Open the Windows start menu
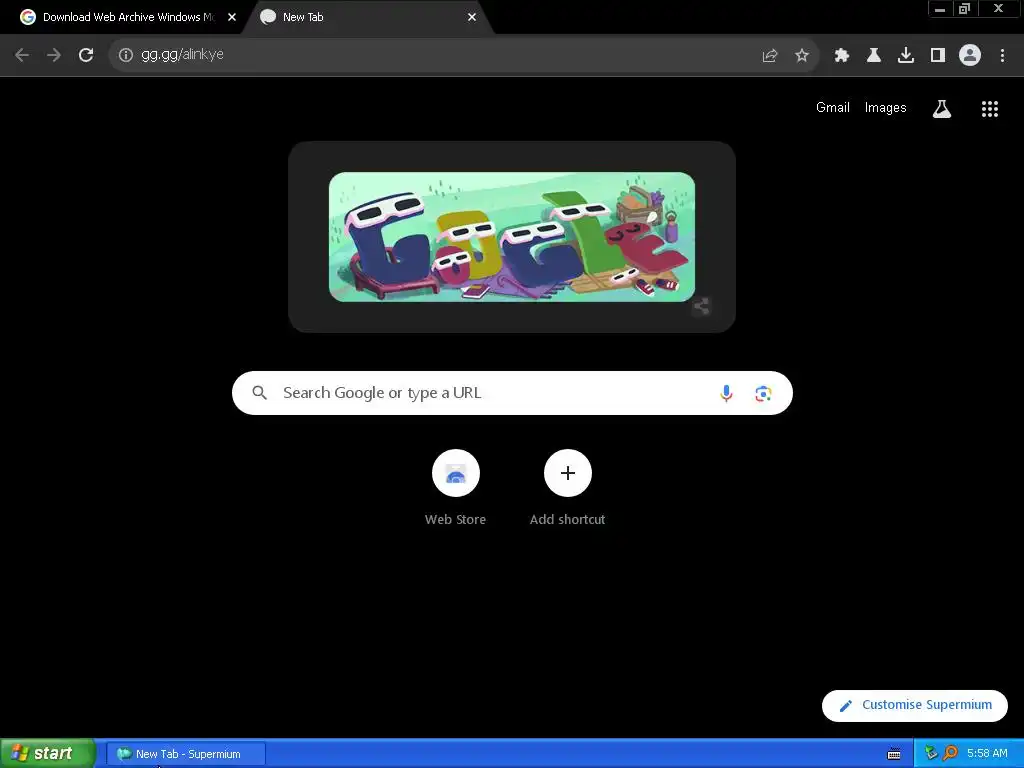This screenshot has height=768, width=1024. click(47, 754)
